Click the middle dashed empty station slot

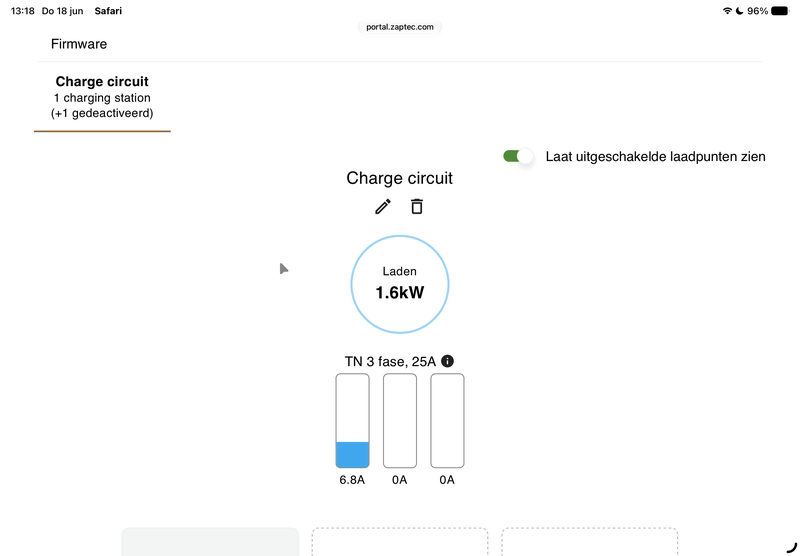(x=400, y=542)
